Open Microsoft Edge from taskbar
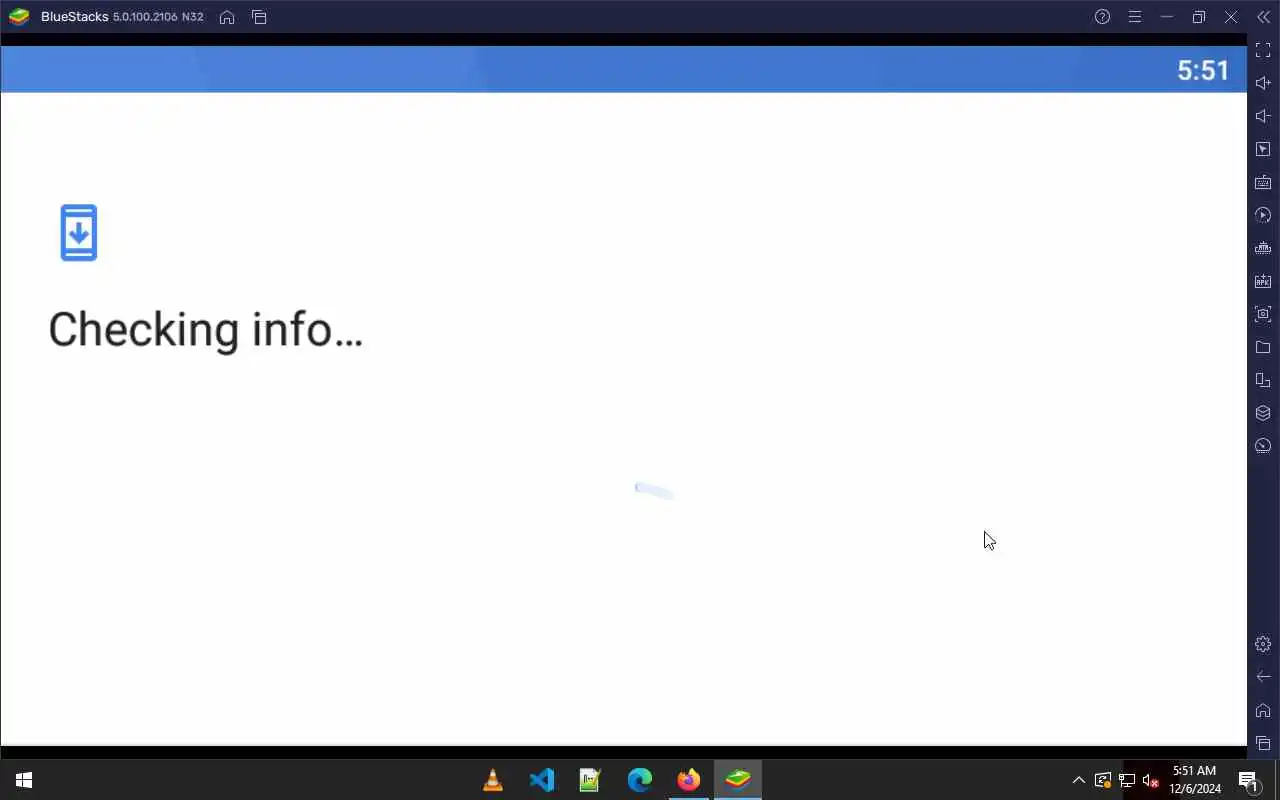The height and width of the screenshot is (800, 1280). tap(640, 780)
